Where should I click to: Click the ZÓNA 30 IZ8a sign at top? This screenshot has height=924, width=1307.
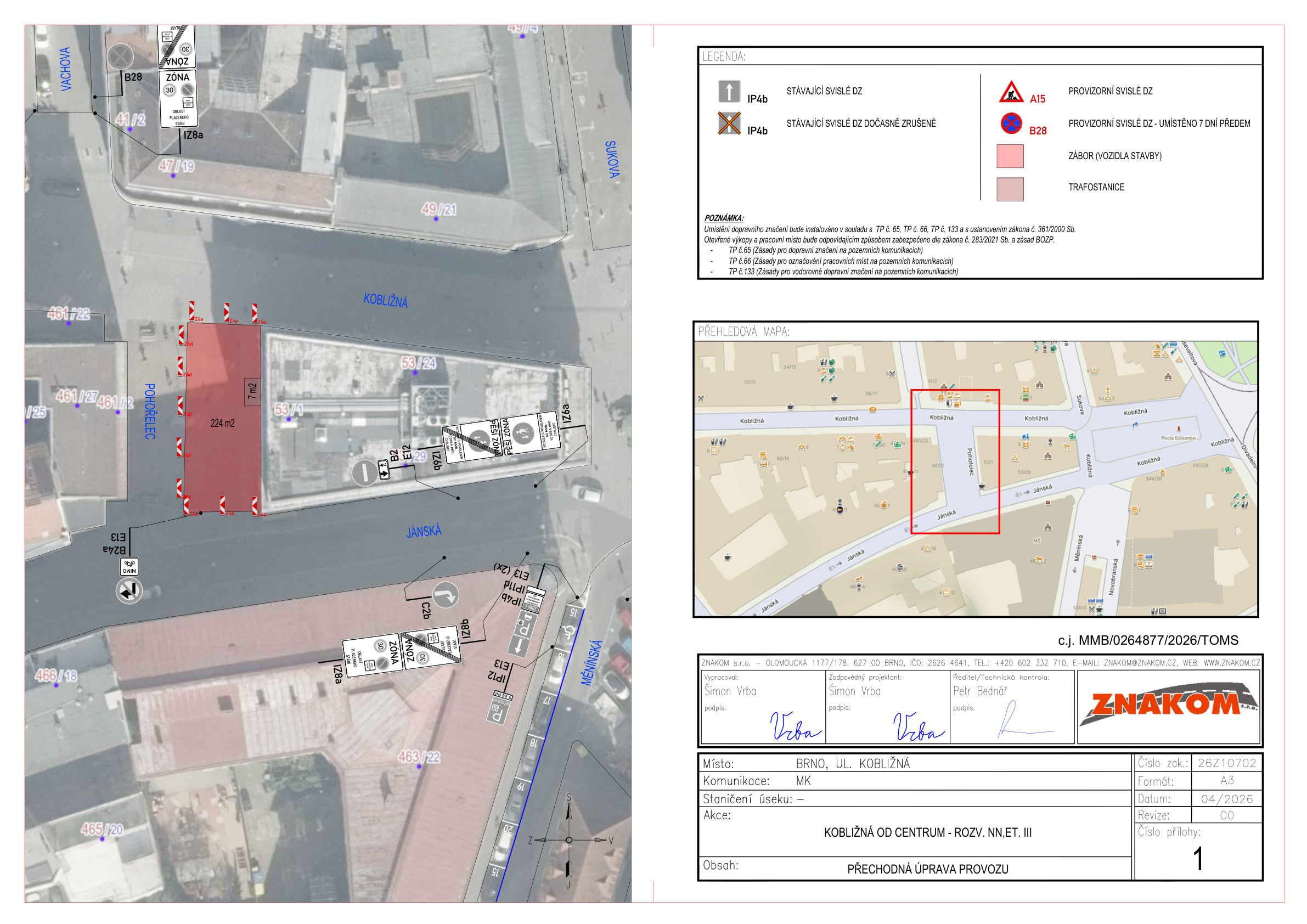pyautogui.click(x=179, y=98)
